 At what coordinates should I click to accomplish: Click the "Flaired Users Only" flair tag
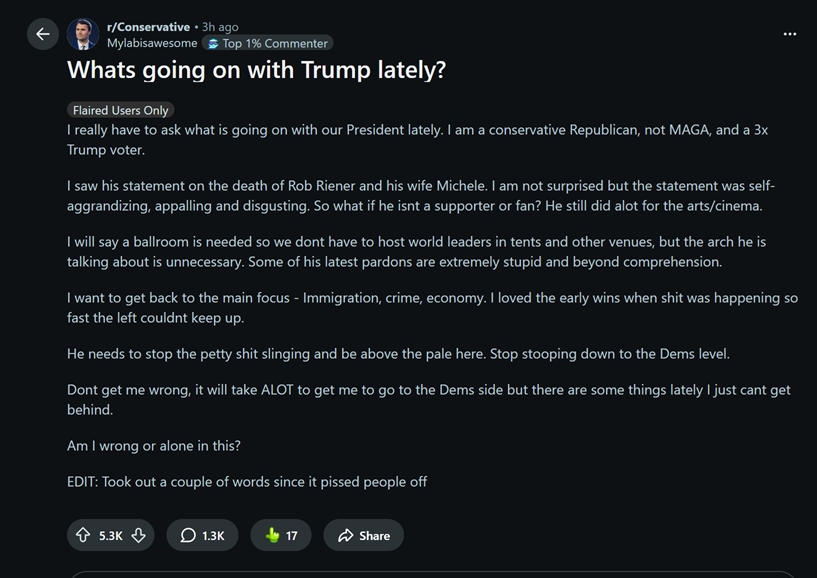click(121, 110)
